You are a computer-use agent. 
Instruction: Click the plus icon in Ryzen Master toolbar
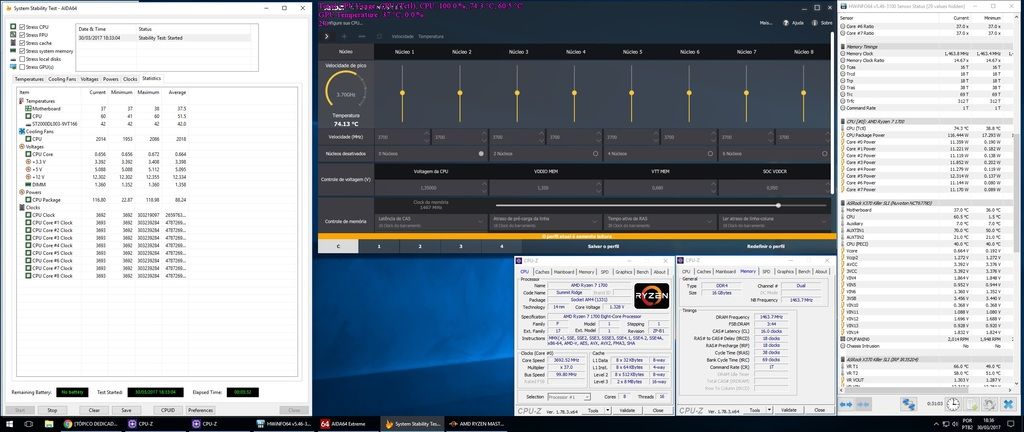(x=344, y=37)
